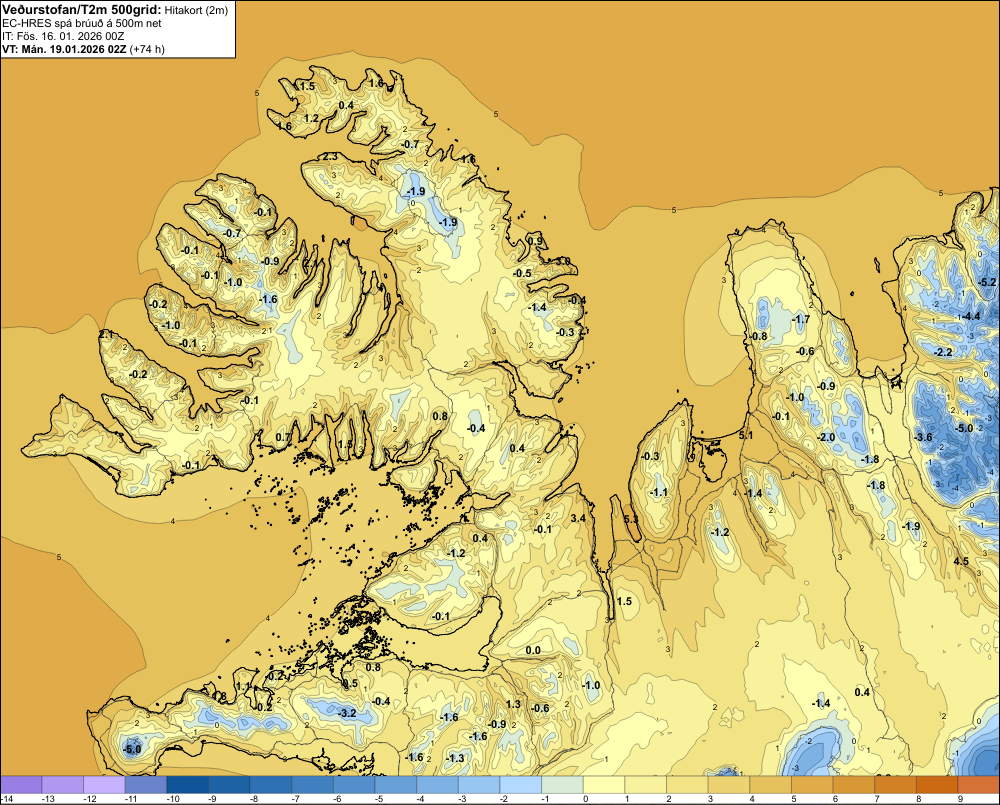This screenshot has height=805, width=1000.
Task: Click the '-1.1' temperature value on the map
Action: click(658, 492)
